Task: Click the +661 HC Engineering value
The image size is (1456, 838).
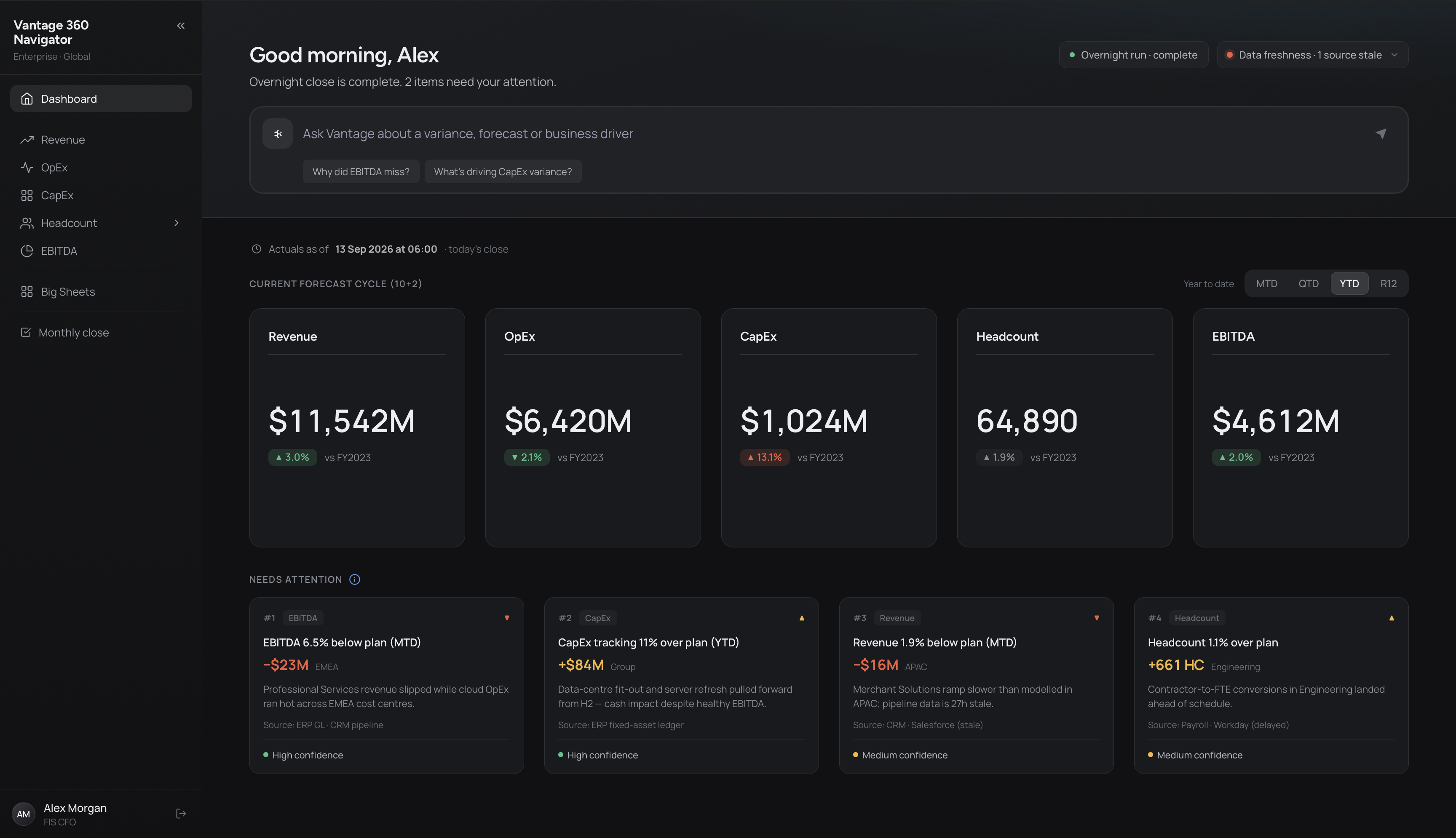Action: (1175, 665)
